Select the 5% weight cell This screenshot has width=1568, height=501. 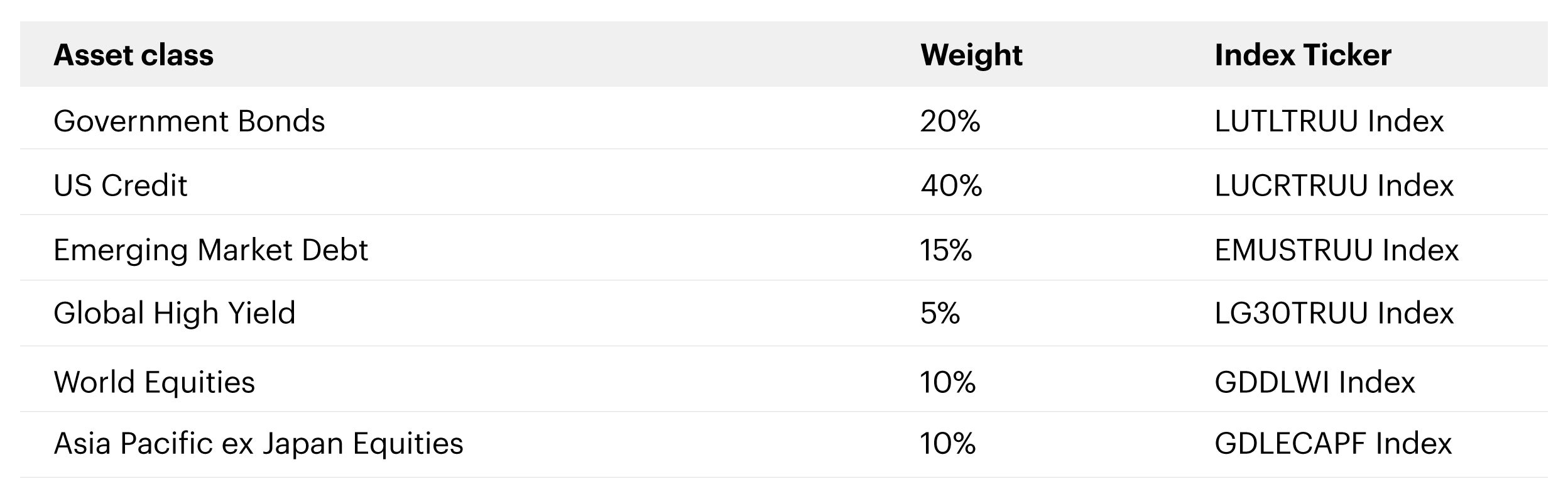point(940,313)
